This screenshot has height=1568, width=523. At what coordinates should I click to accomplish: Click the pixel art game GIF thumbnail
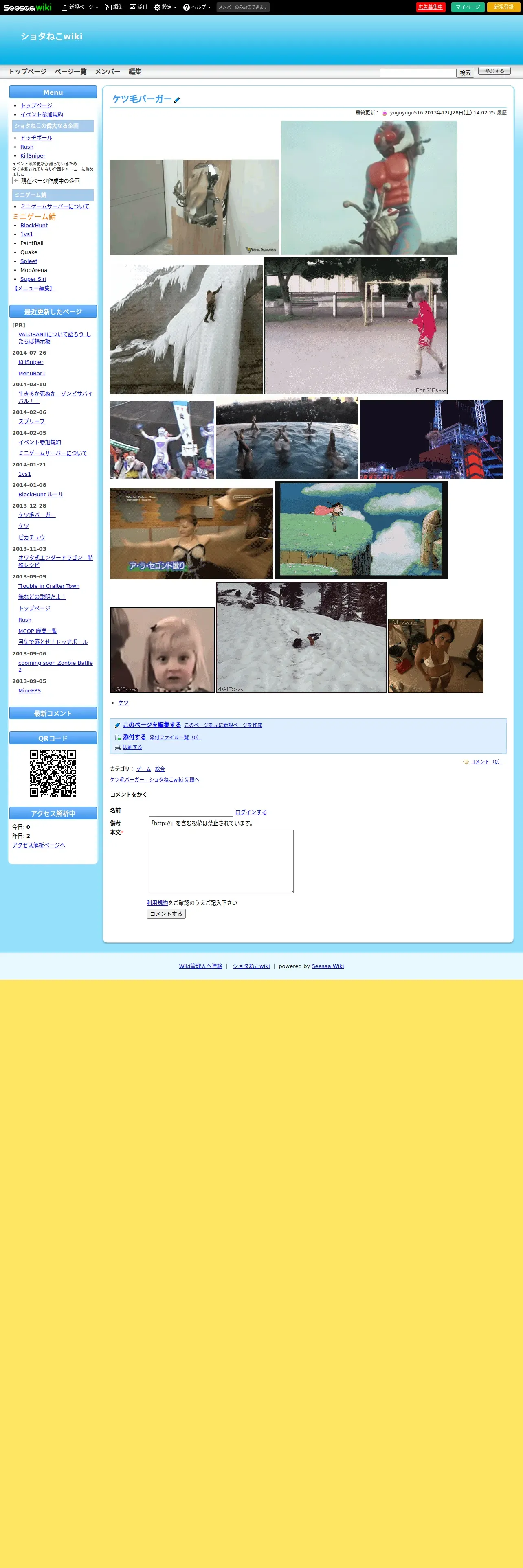(361, 530)
